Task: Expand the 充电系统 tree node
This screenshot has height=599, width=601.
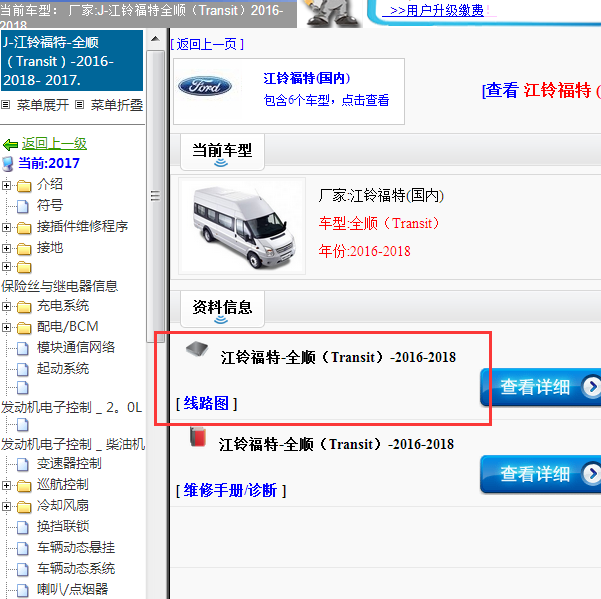Action: pos(6,306)
